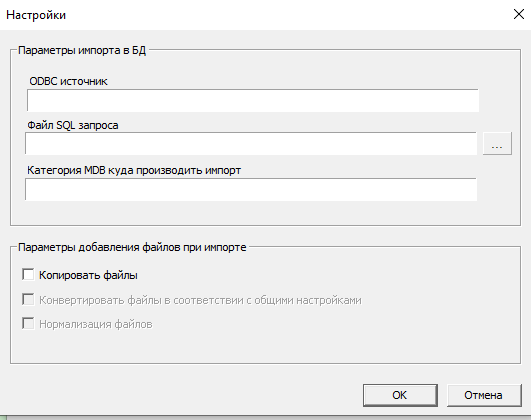
Task: Confirm settings with the OK button
Action: 400,395
